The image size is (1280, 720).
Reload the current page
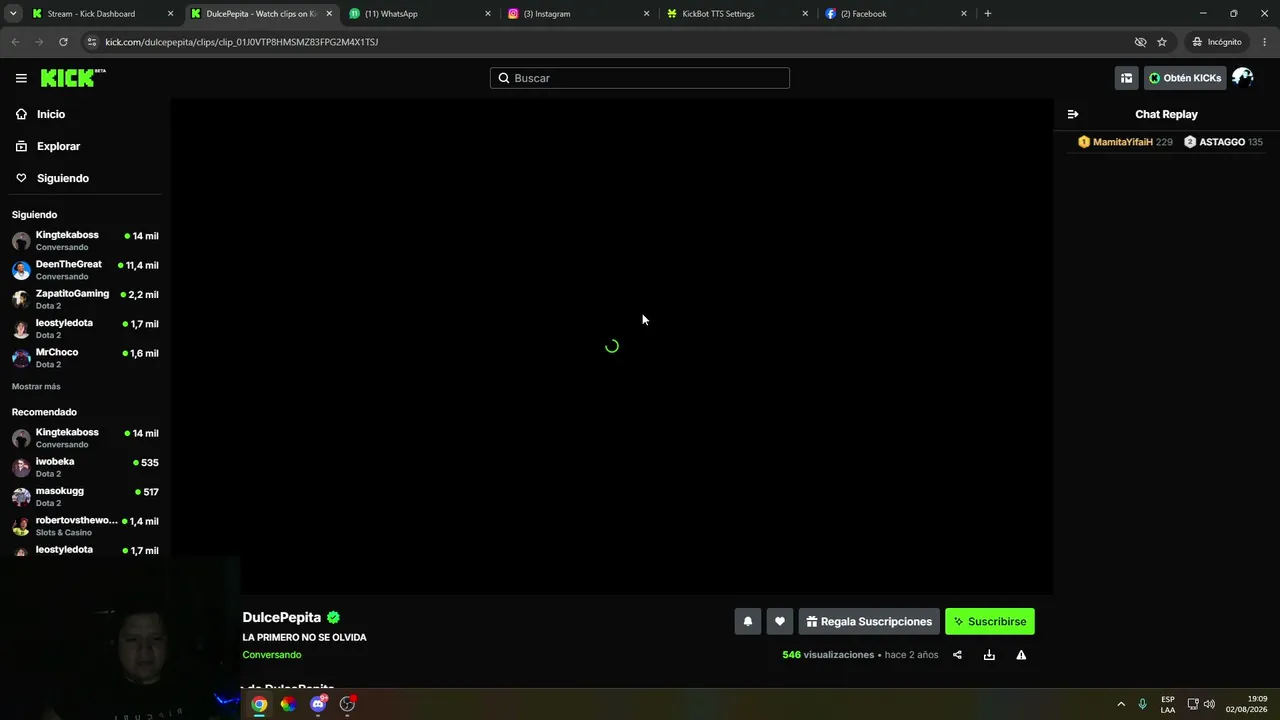point(63,42)
